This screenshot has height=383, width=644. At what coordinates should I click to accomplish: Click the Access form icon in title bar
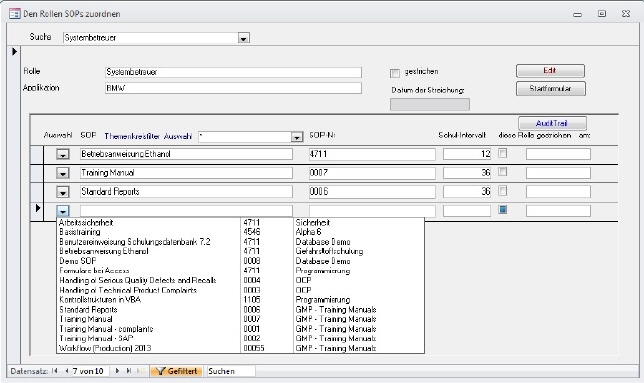click(x=14, y=14)
